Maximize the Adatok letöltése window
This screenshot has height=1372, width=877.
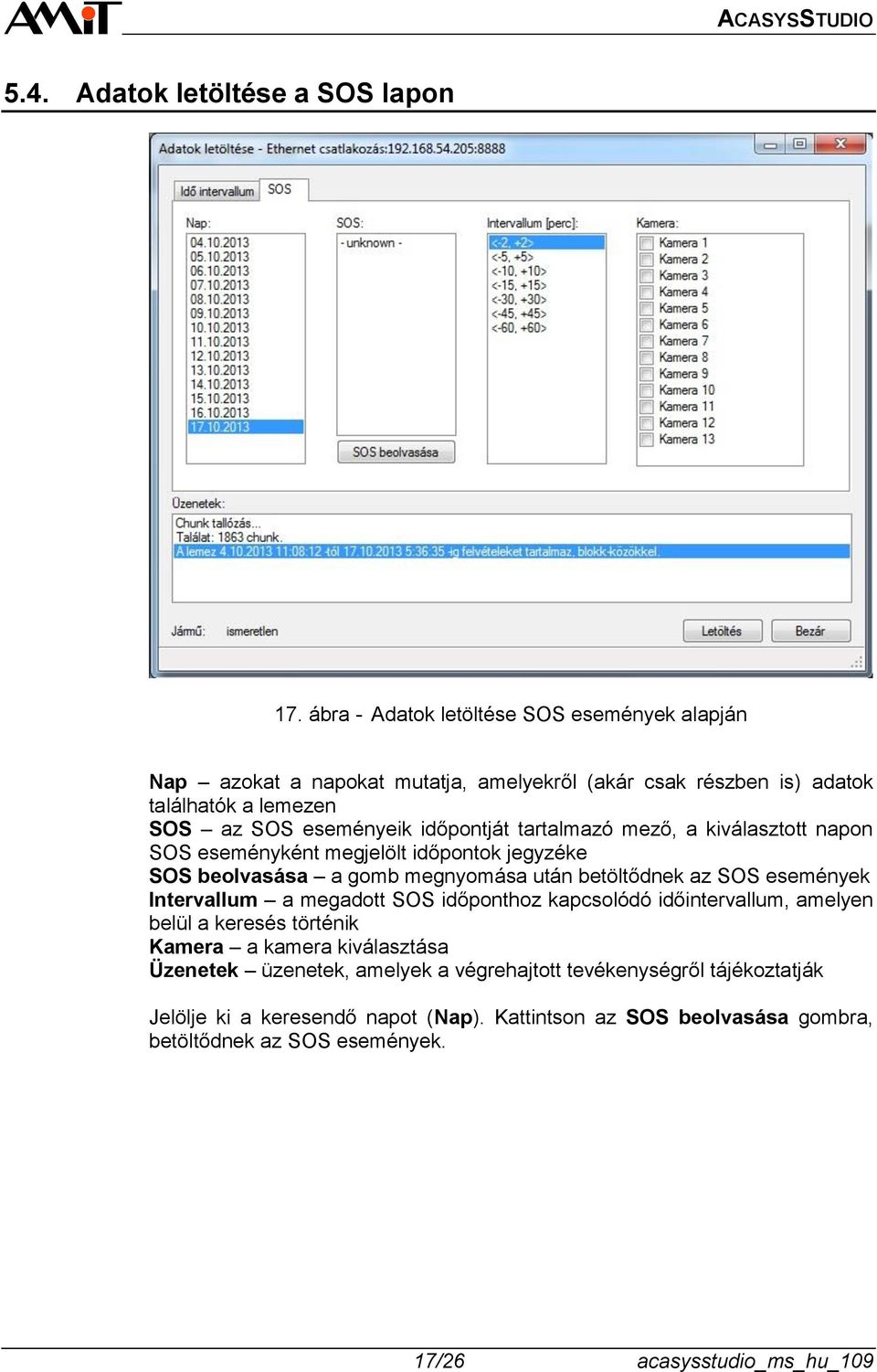[799, 144]
